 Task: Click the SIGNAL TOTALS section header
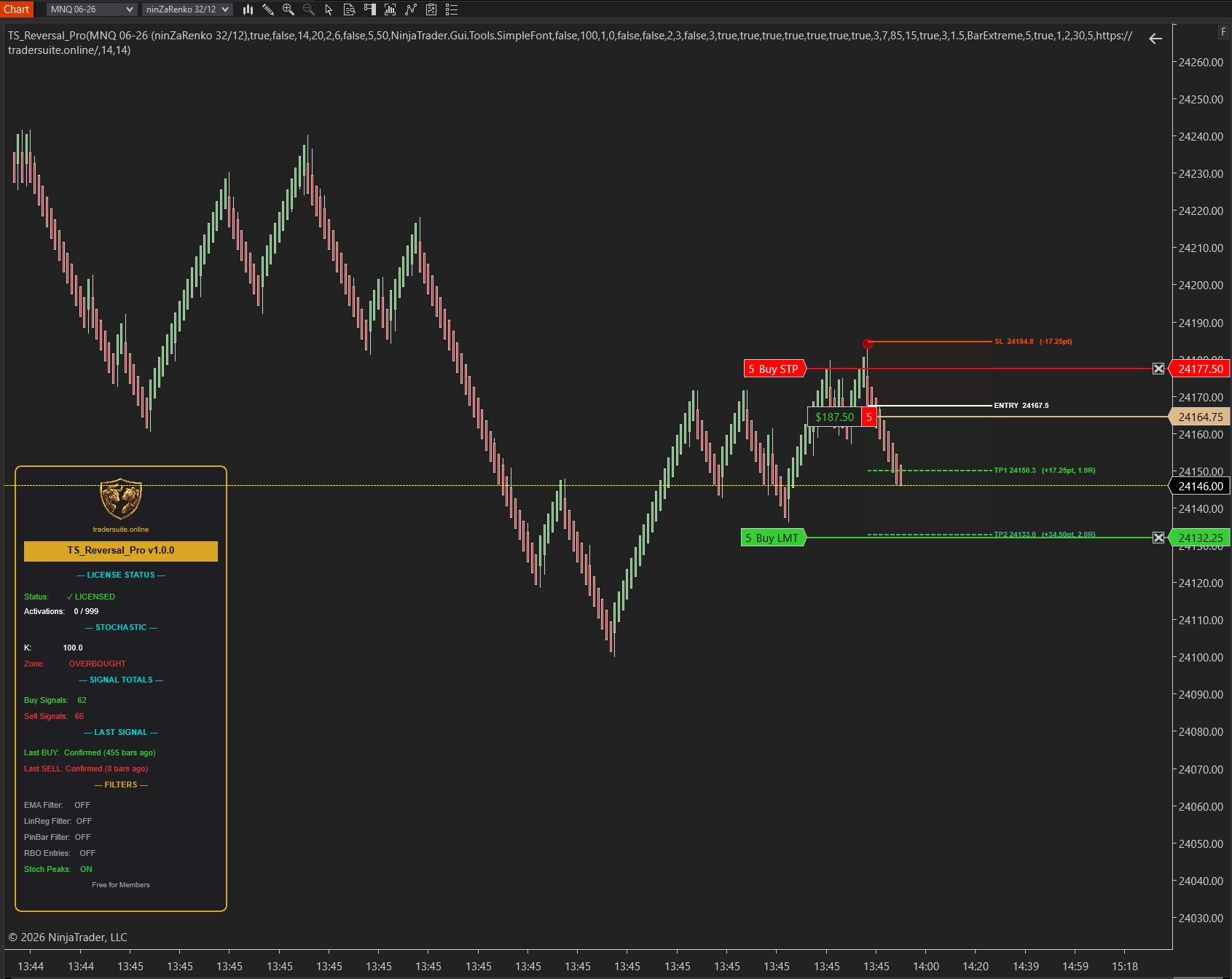(121, 680)
